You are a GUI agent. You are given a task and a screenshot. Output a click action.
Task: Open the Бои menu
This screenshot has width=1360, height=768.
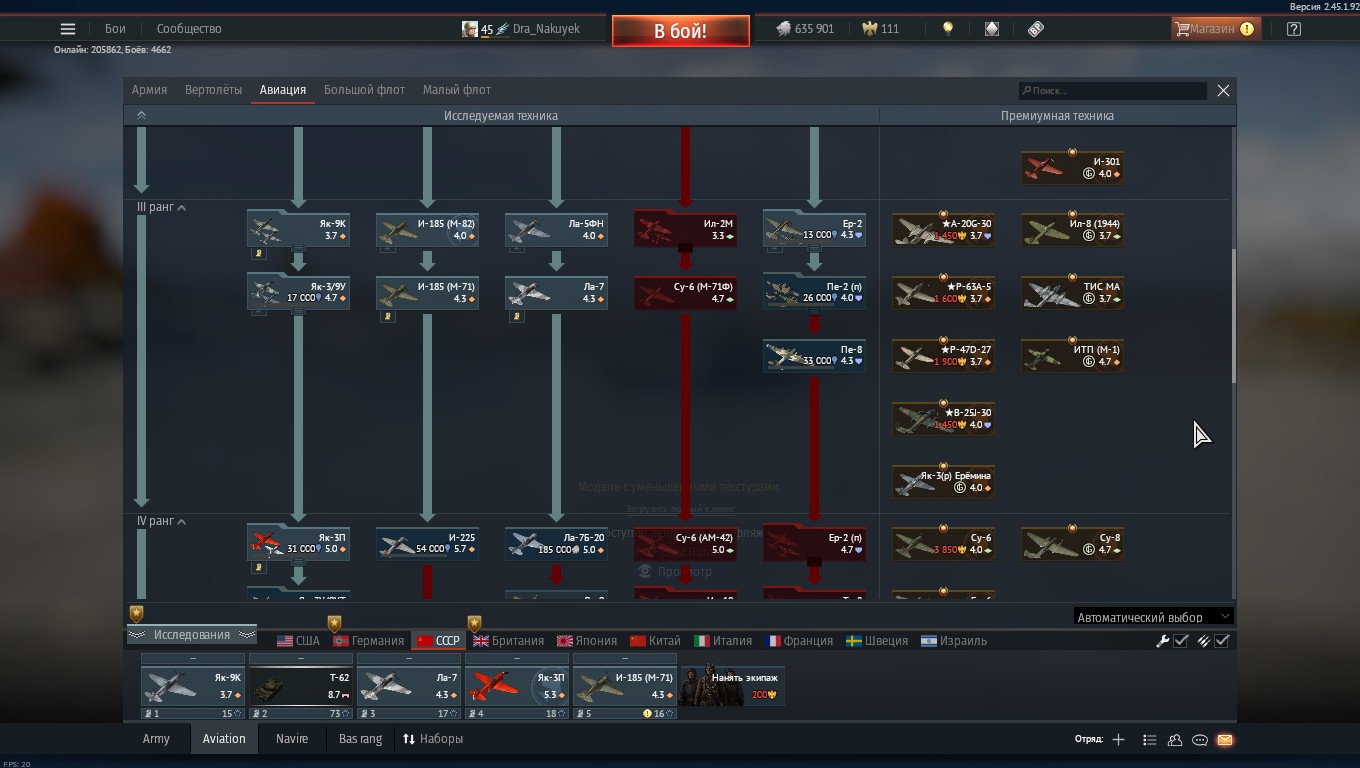point(116,29)
